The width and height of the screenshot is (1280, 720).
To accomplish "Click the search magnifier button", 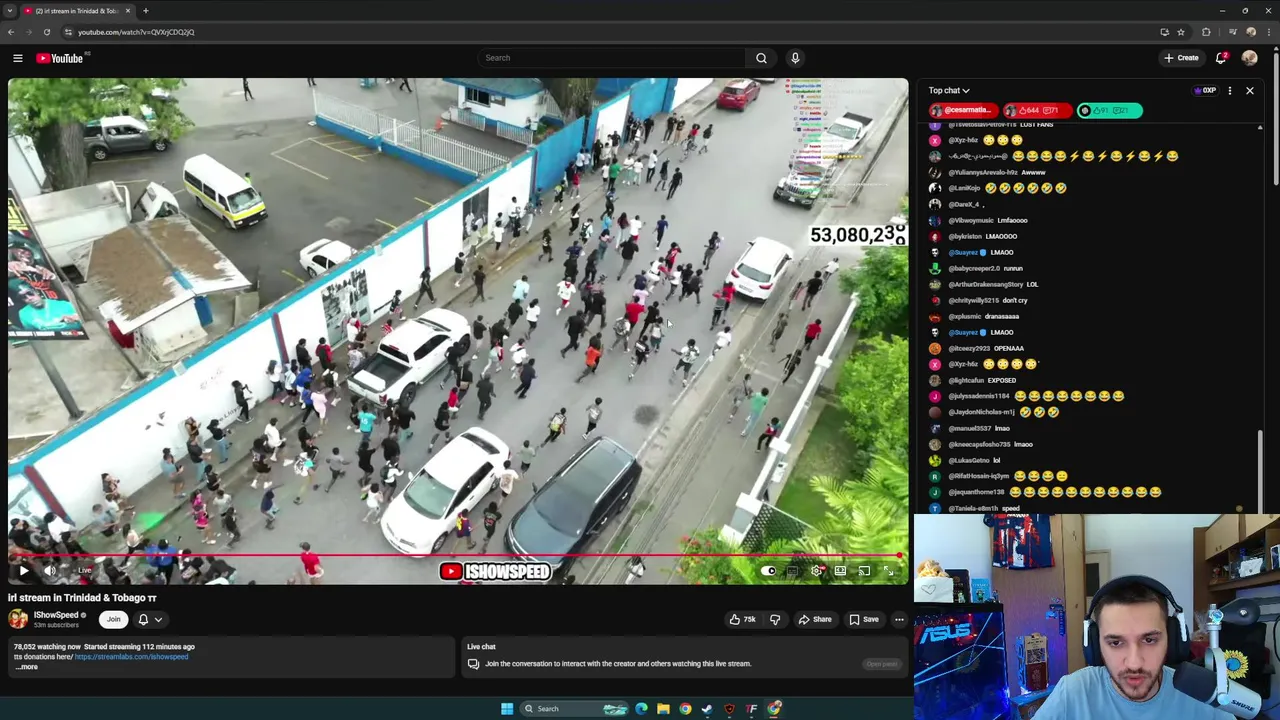I will point(761,58).
